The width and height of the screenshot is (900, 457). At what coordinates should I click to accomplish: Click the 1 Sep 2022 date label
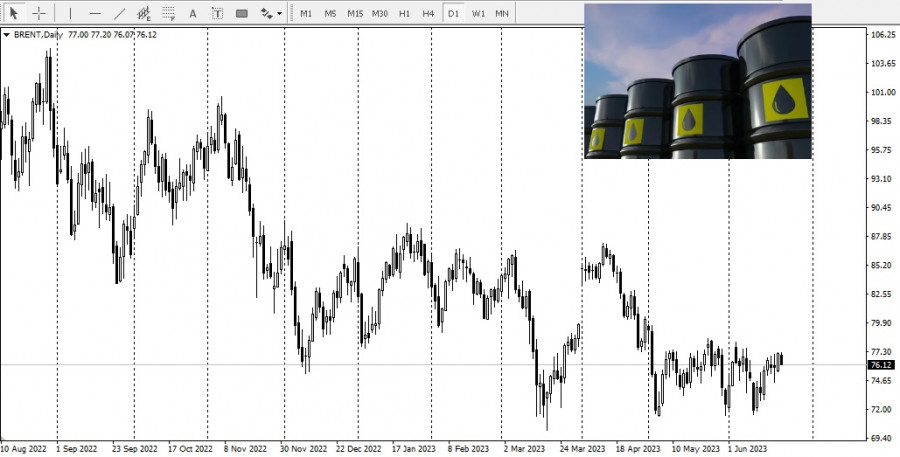77,448
